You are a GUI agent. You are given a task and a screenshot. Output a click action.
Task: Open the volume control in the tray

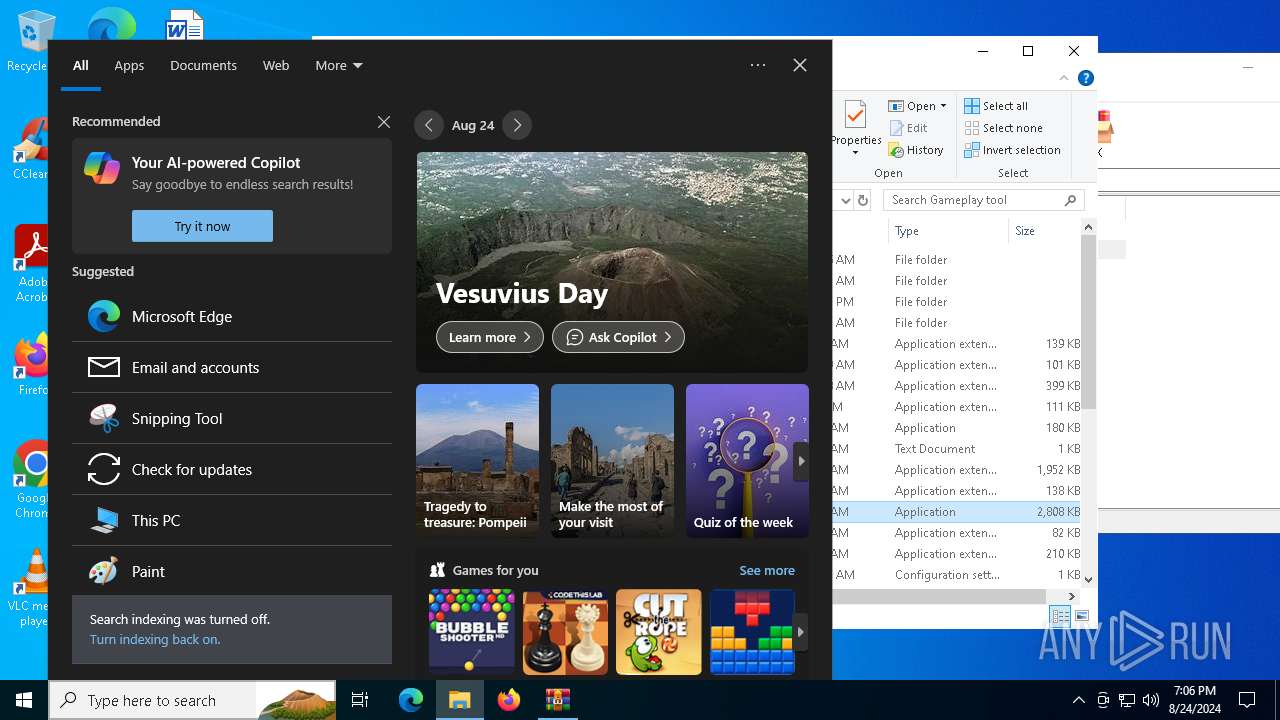click(1151, 700)
